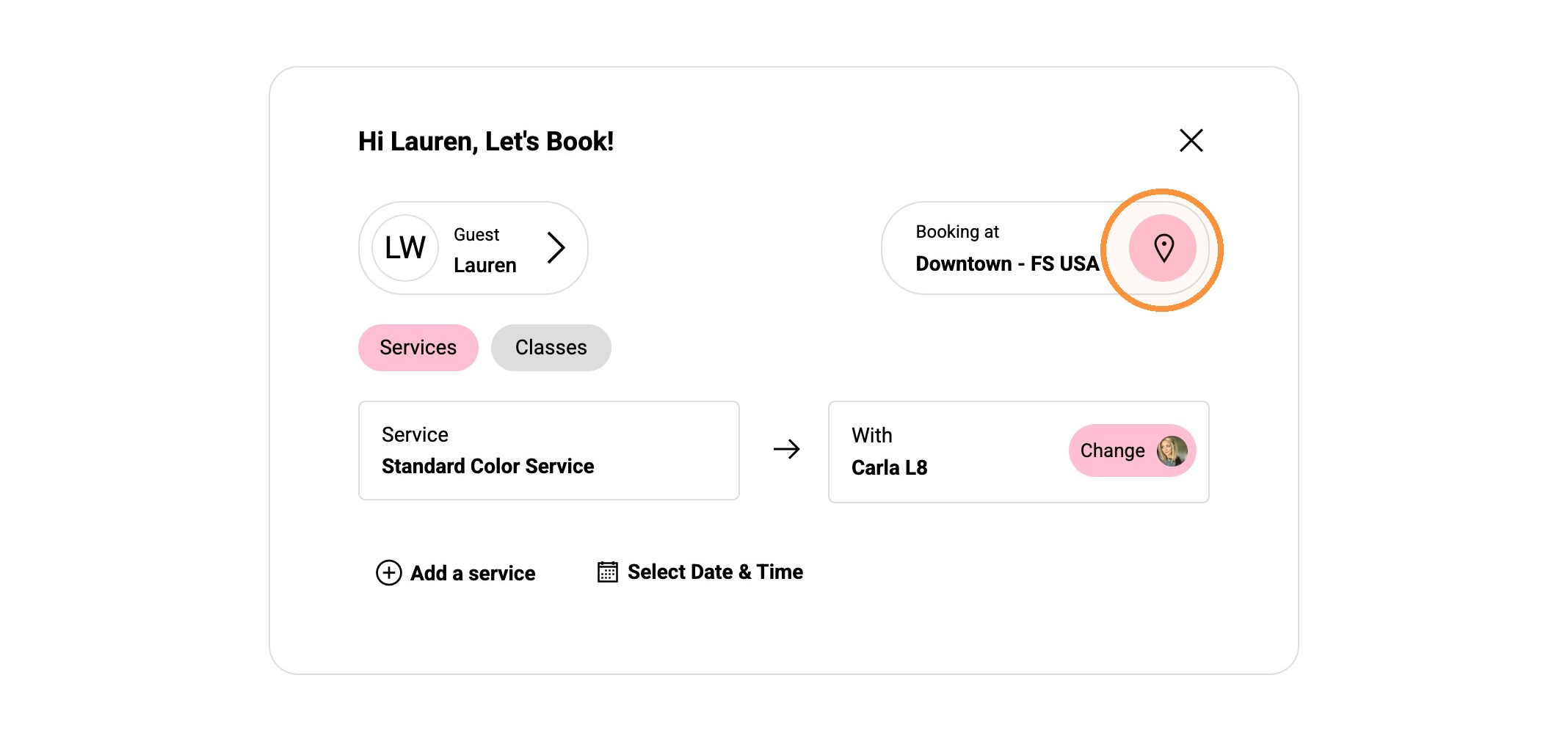Open the With Carla L8 provider box
1568x755 pixels.
coord(1019,452)
